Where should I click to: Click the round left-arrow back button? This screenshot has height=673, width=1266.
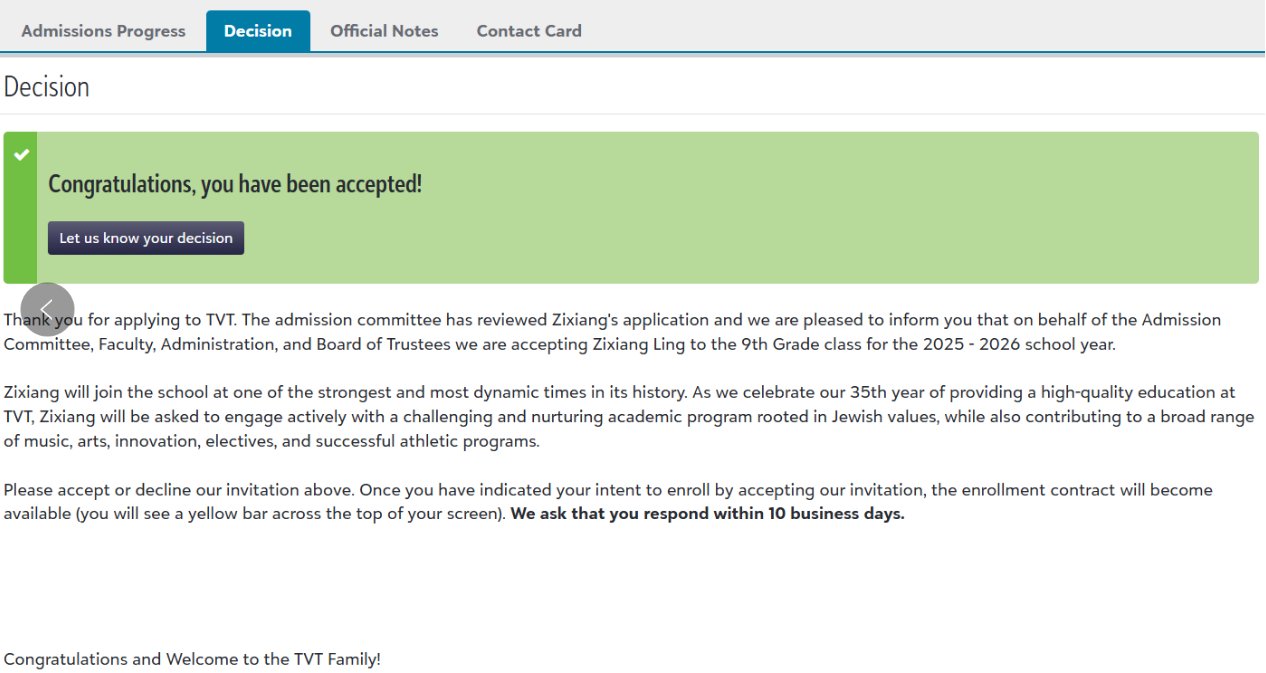tap(47, 309)
